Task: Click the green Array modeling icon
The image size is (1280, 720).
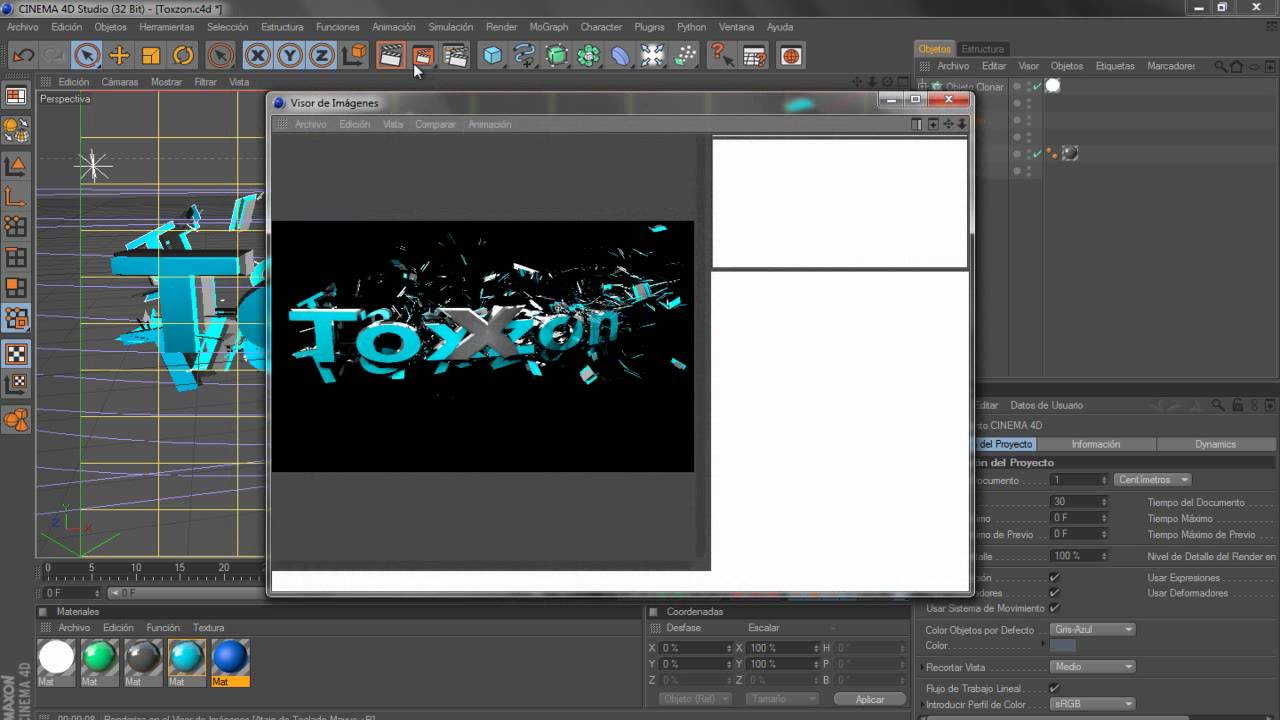Action: pos(589,56)
